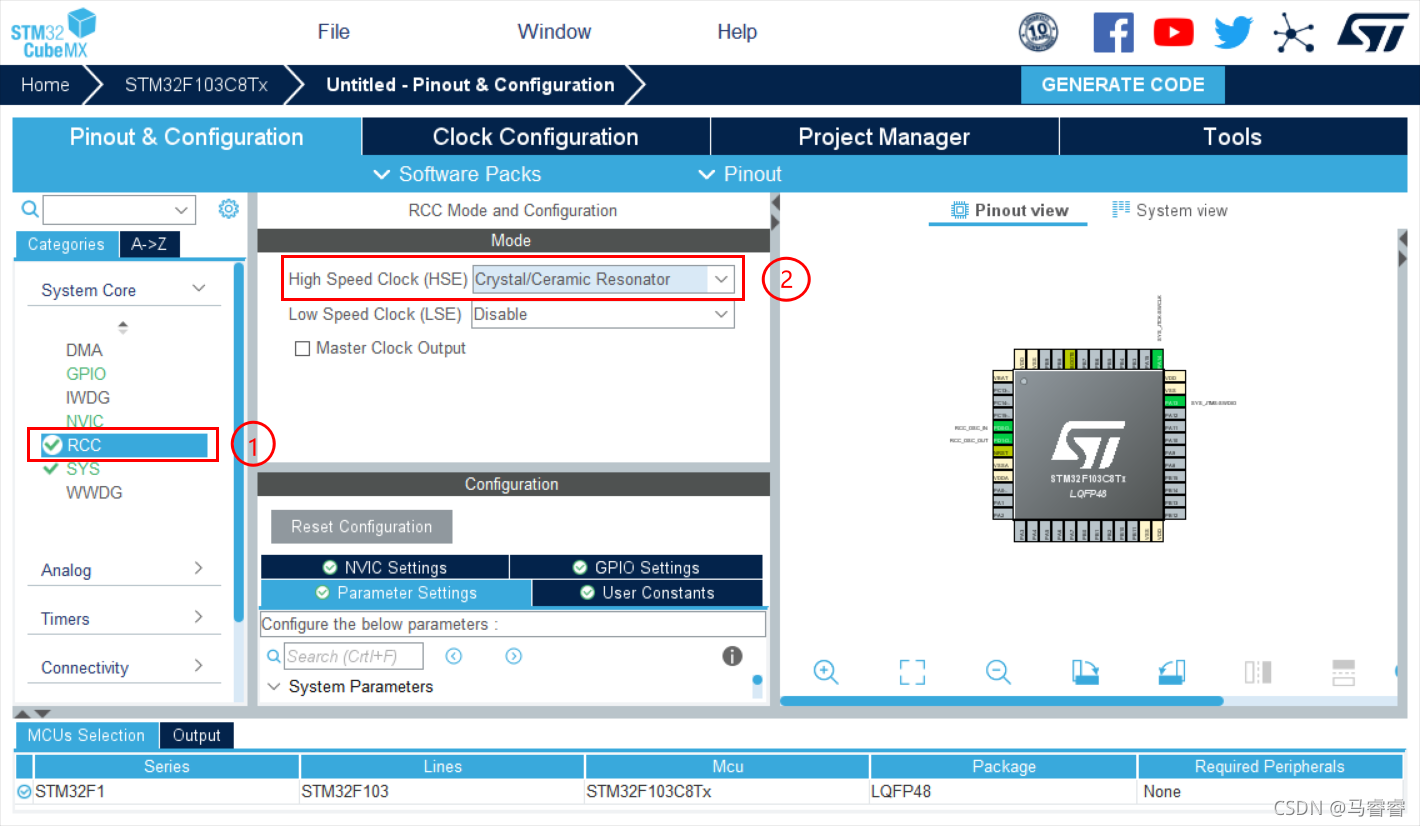Go to STM32F103C8Tx breadcrumb
Image resolution: width=1420 pixels, height=826 pixels.
click(x=196, y=85)
